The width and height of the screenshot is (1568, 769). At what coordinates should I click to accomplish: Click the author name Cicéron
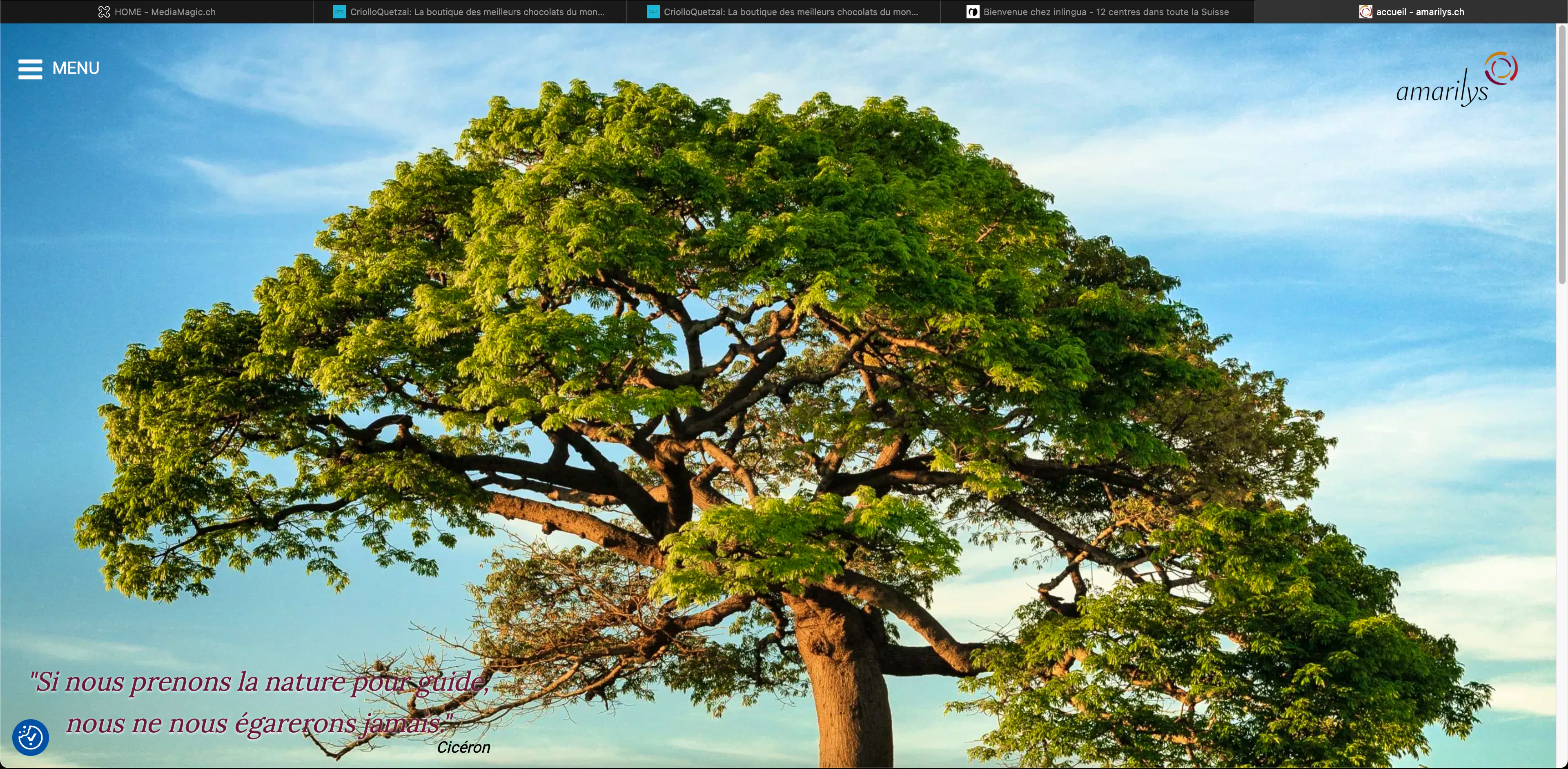click(x=463, y=747)
